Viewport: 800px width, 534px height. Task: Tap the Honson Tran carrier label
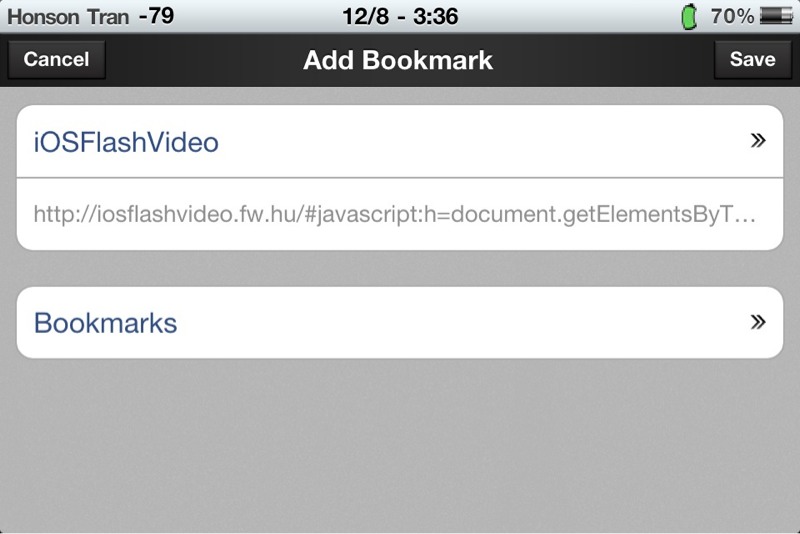coord(68,17)
